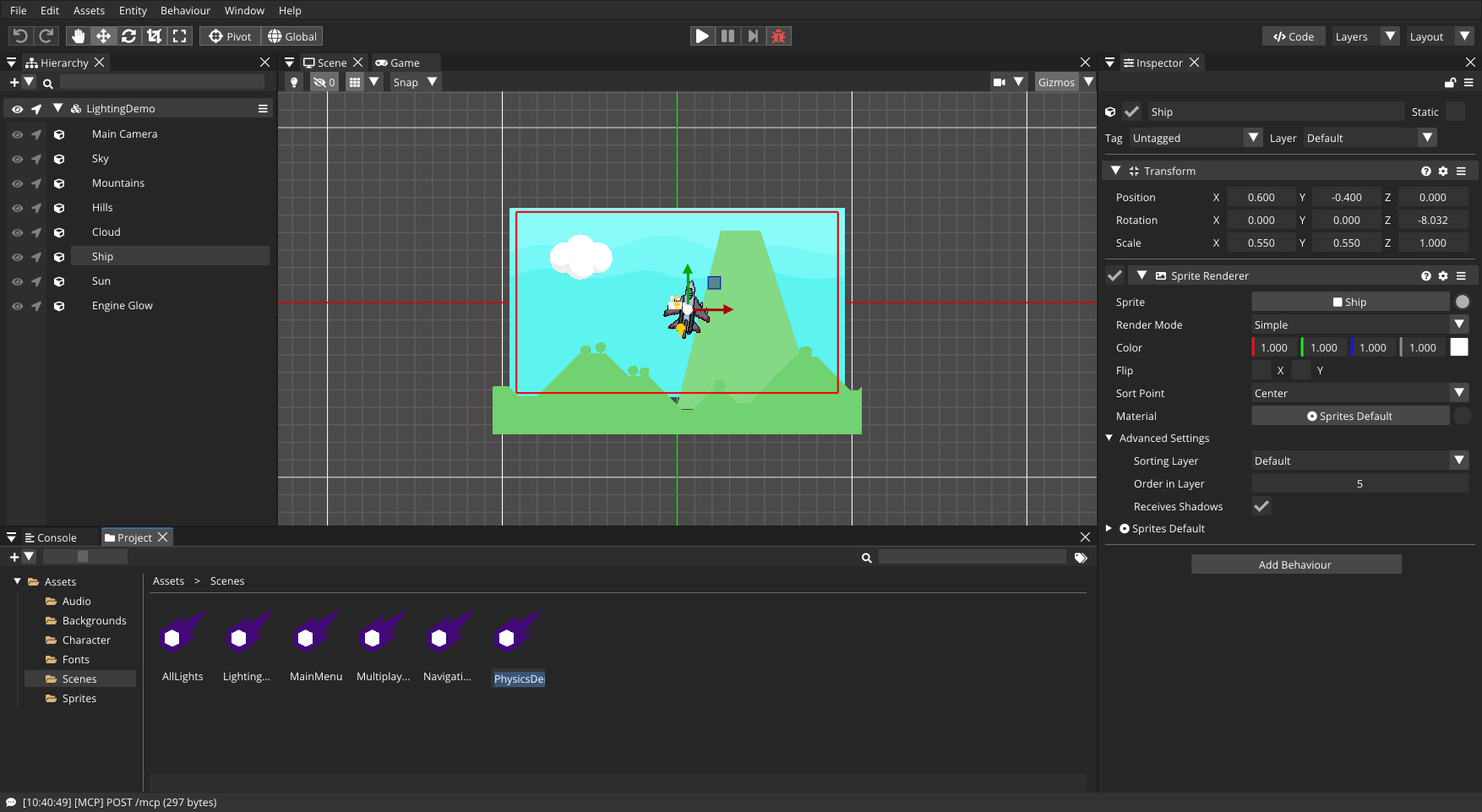Image resolution: width=1482 pixels, height=812 pixels.
Task: Lock the Inspector panel
Action: (x=1450, y=83)
